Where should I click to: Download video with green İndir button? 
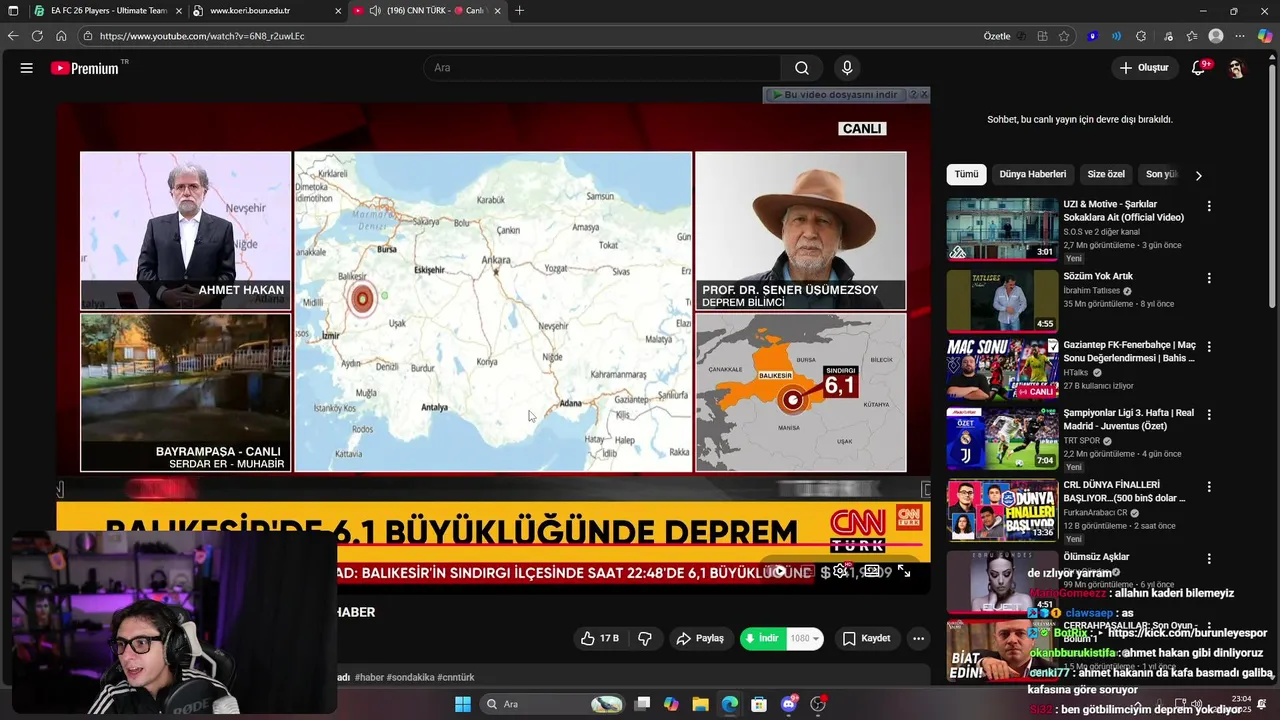[763, 638]
